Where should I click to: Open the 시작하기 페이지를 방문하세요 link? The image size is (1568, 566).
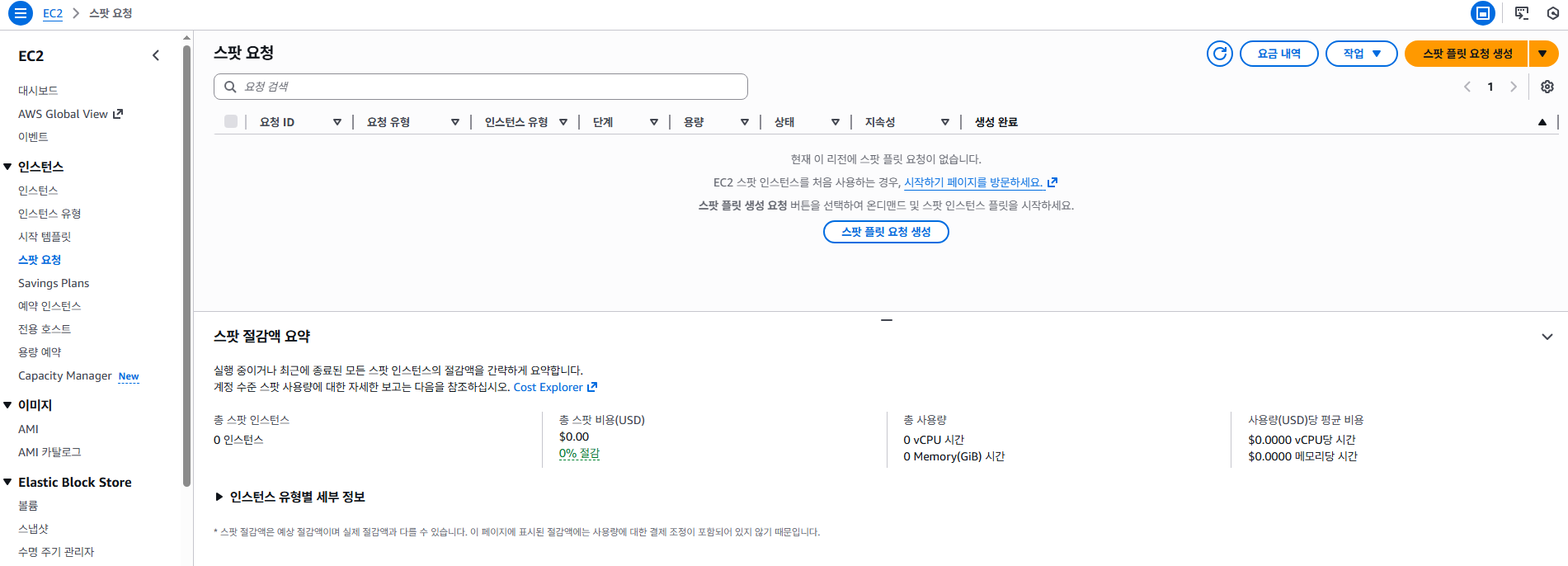(981, 182)
